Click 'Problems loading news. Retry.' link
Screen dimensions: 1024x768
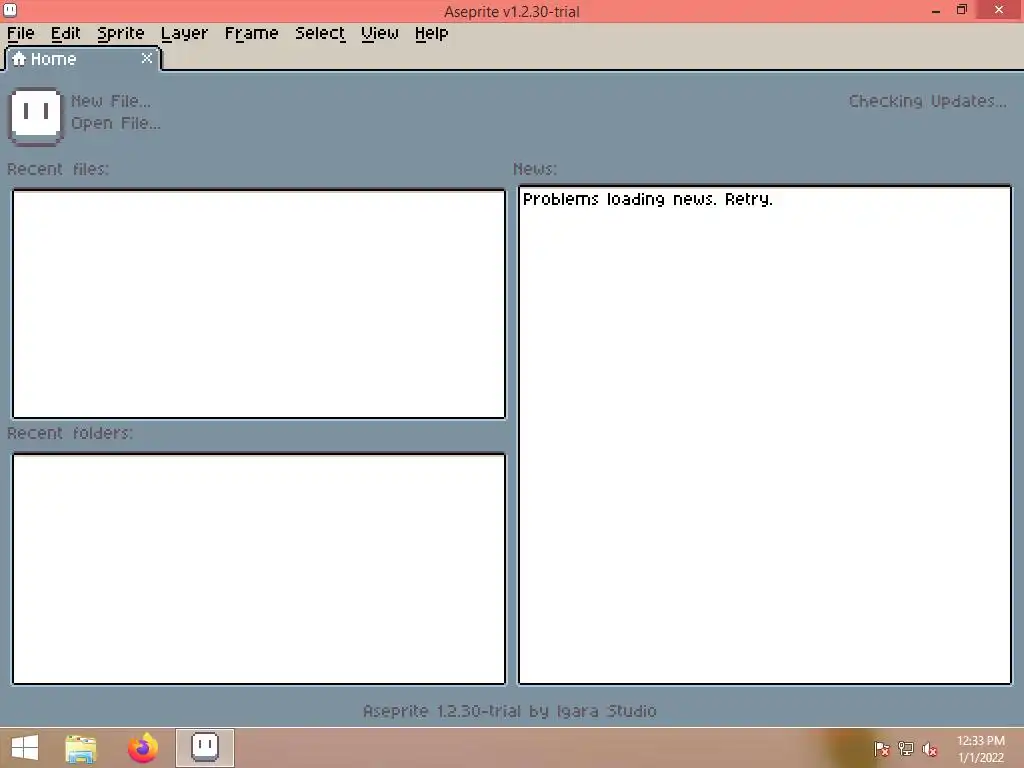[647, 199]
